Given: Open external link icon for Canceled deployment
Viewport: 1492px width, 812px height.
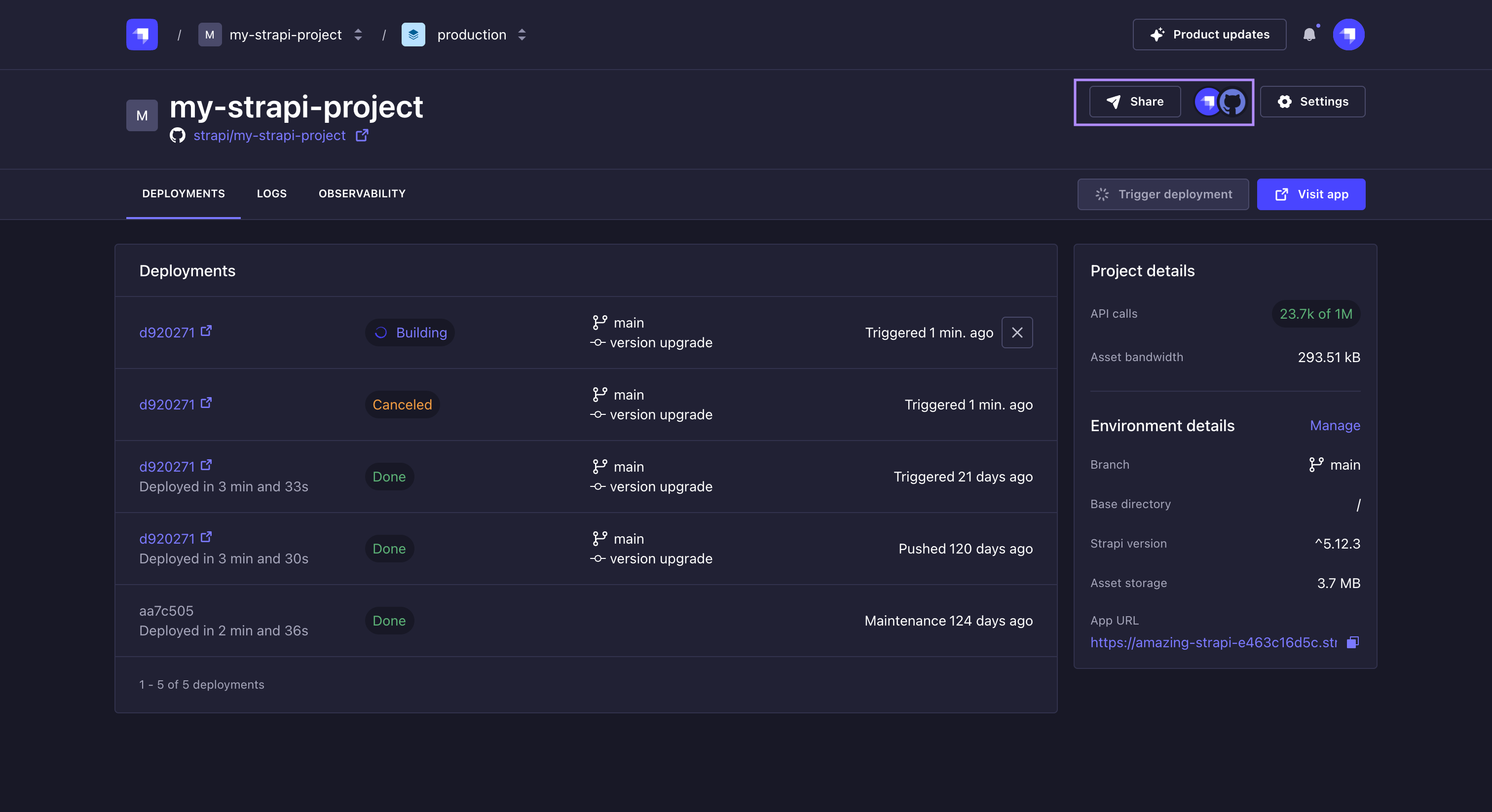Looking at the screenshot, I should pos(206,403).
